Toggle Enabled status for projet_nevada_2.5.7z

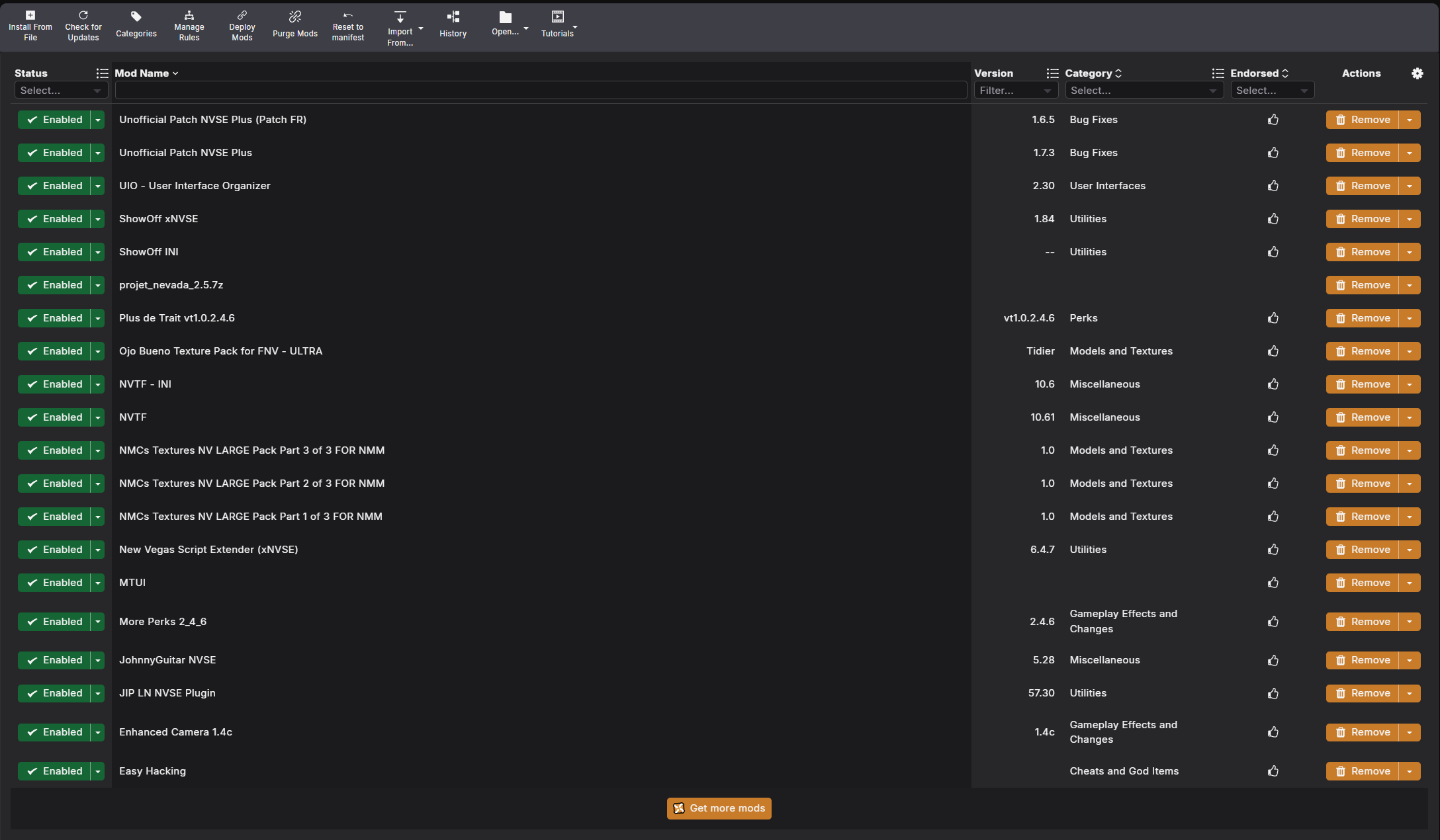point(54,285)
